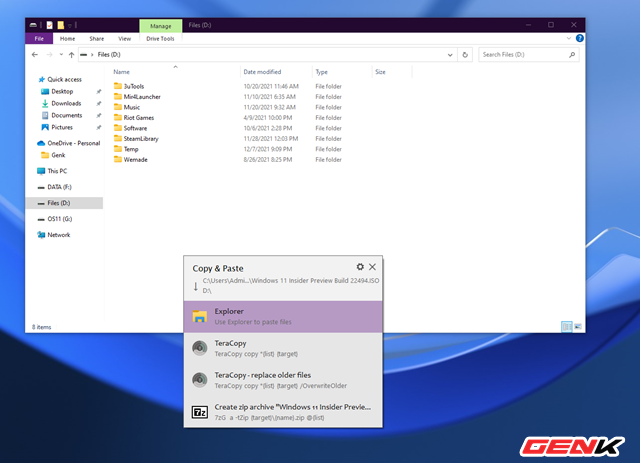
Task: Switch to the Home ribbon tab
Action: [x=67, y=38]
